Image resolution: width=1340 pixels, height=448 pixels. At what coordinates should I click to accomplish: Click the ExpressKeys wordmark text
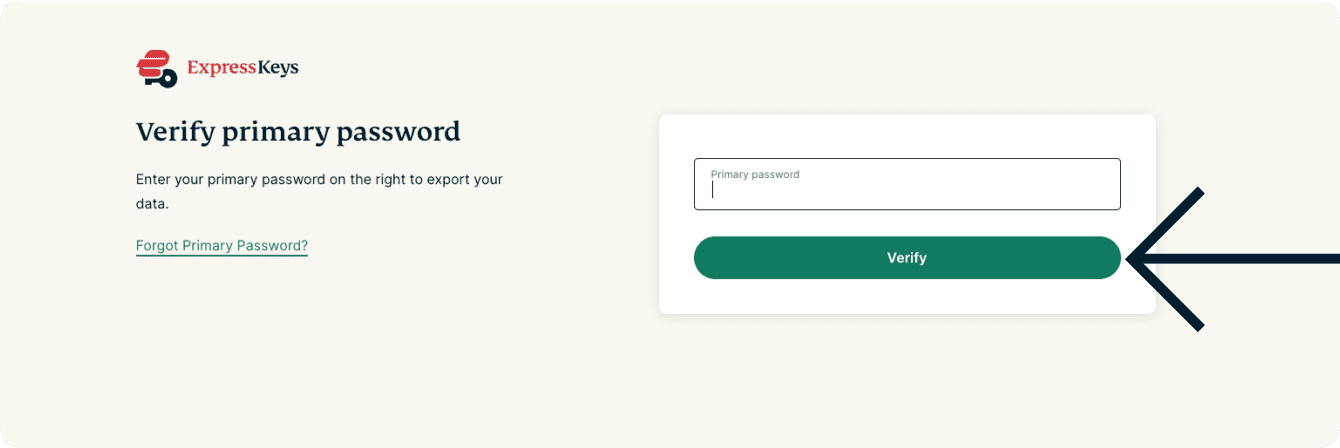242,68
